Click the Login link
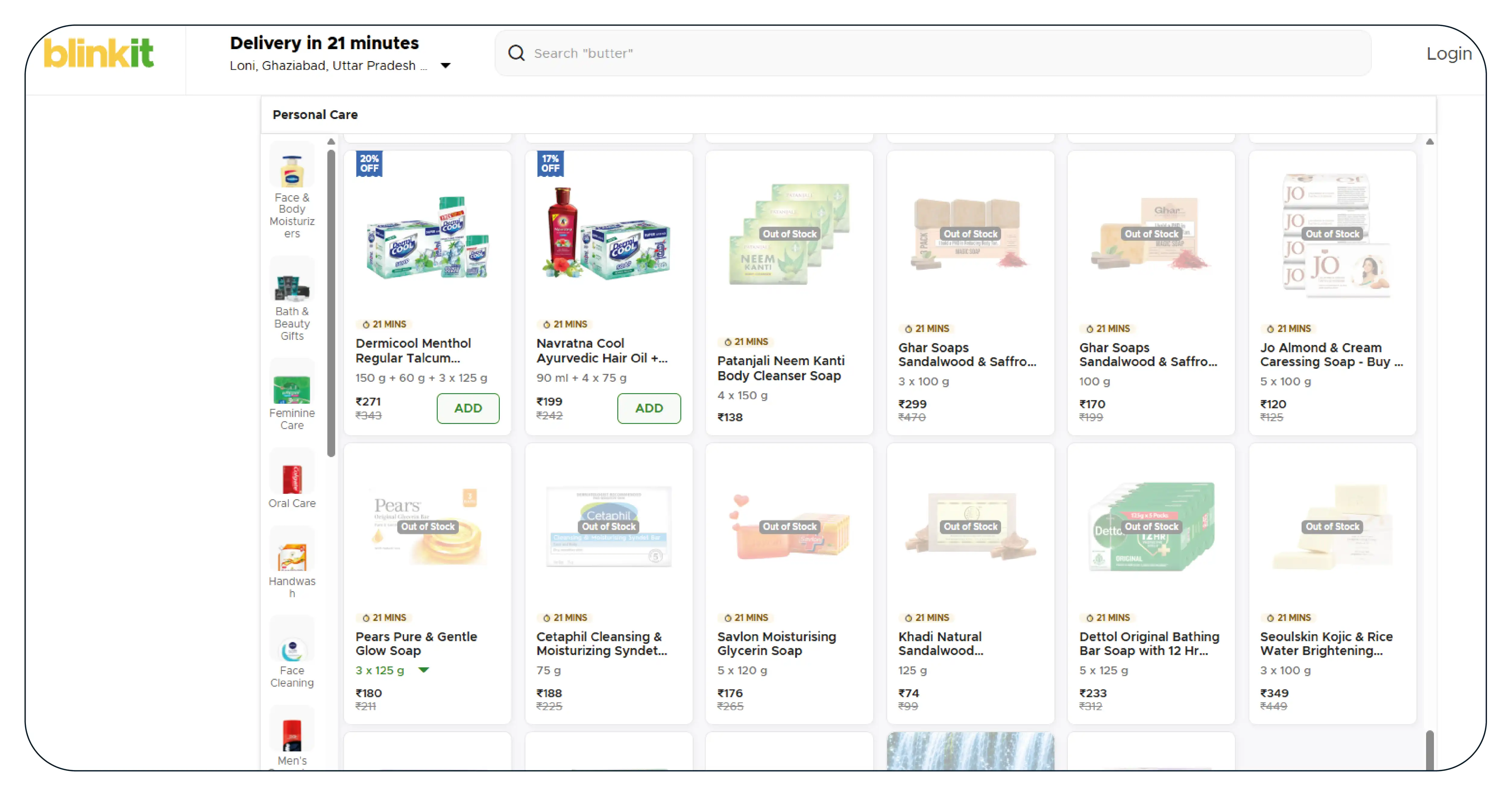The height and width of the screenshot is (796, 1512). tap(1449, 53)
